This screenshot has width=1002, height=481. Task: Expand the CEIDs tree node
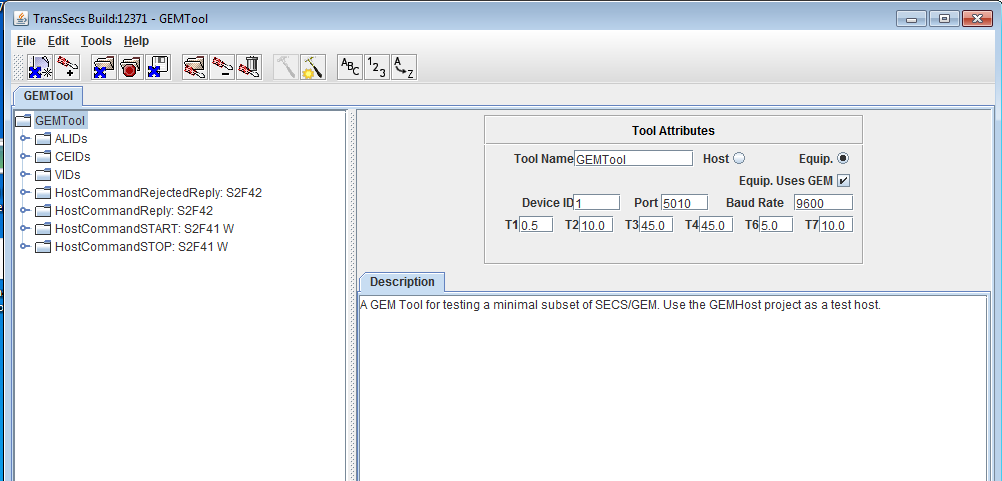[25, 157]
